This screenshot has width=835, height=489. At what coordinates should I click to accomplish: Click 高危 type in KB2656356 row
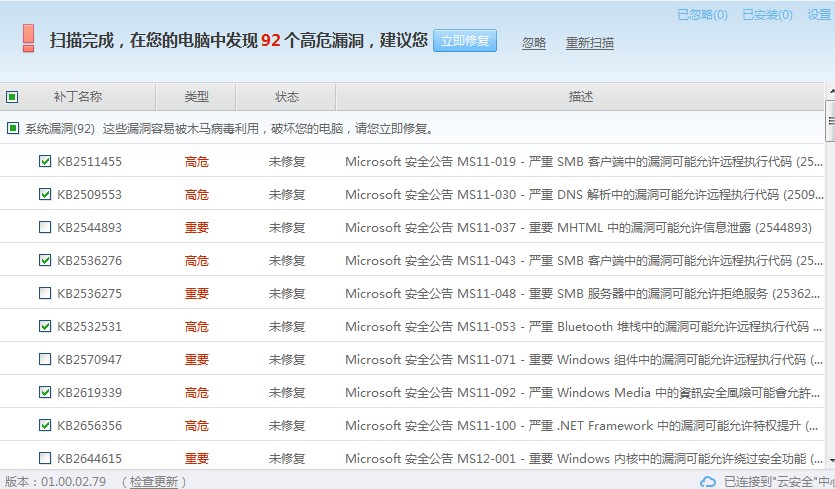(x=197, y=426)
